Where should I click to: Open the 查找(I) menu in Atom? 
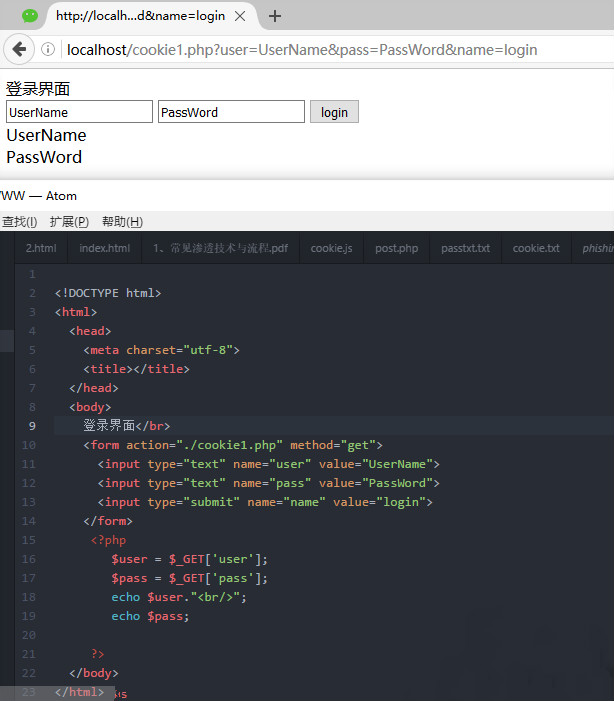point(20,221)
